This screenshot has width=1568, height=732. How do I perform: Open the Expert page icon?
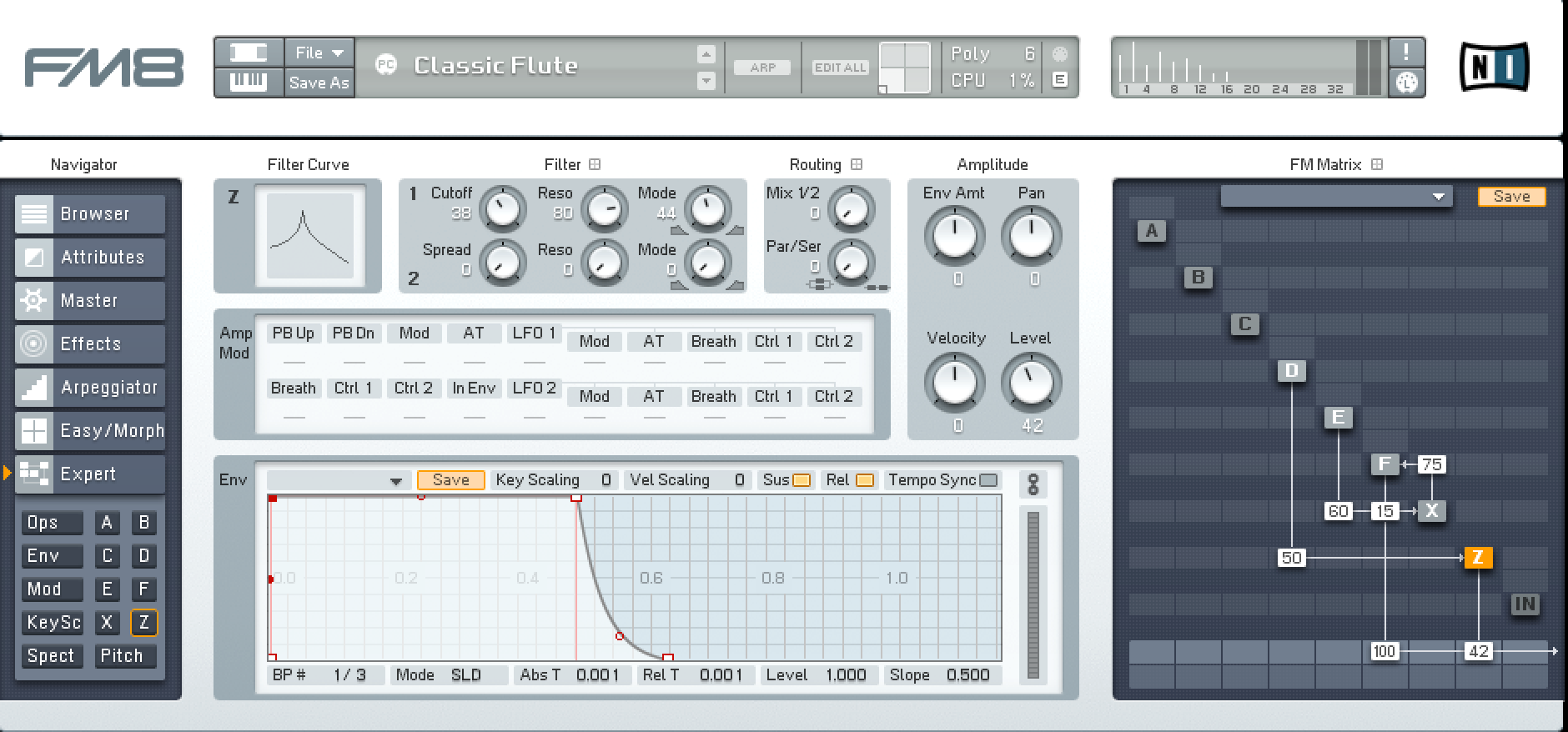point(34,474)
